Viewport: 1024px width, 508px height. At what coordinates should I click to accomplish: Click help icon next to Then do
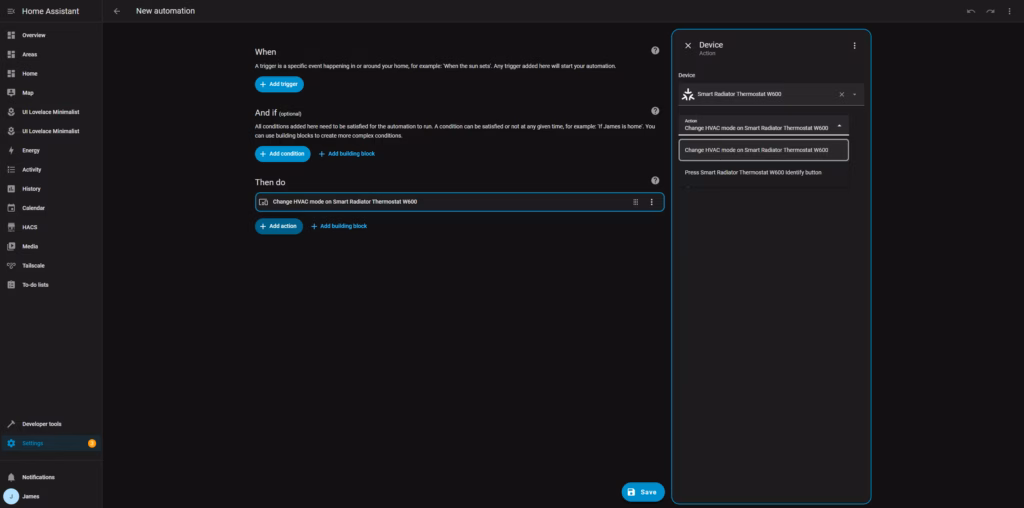[655, 181]
